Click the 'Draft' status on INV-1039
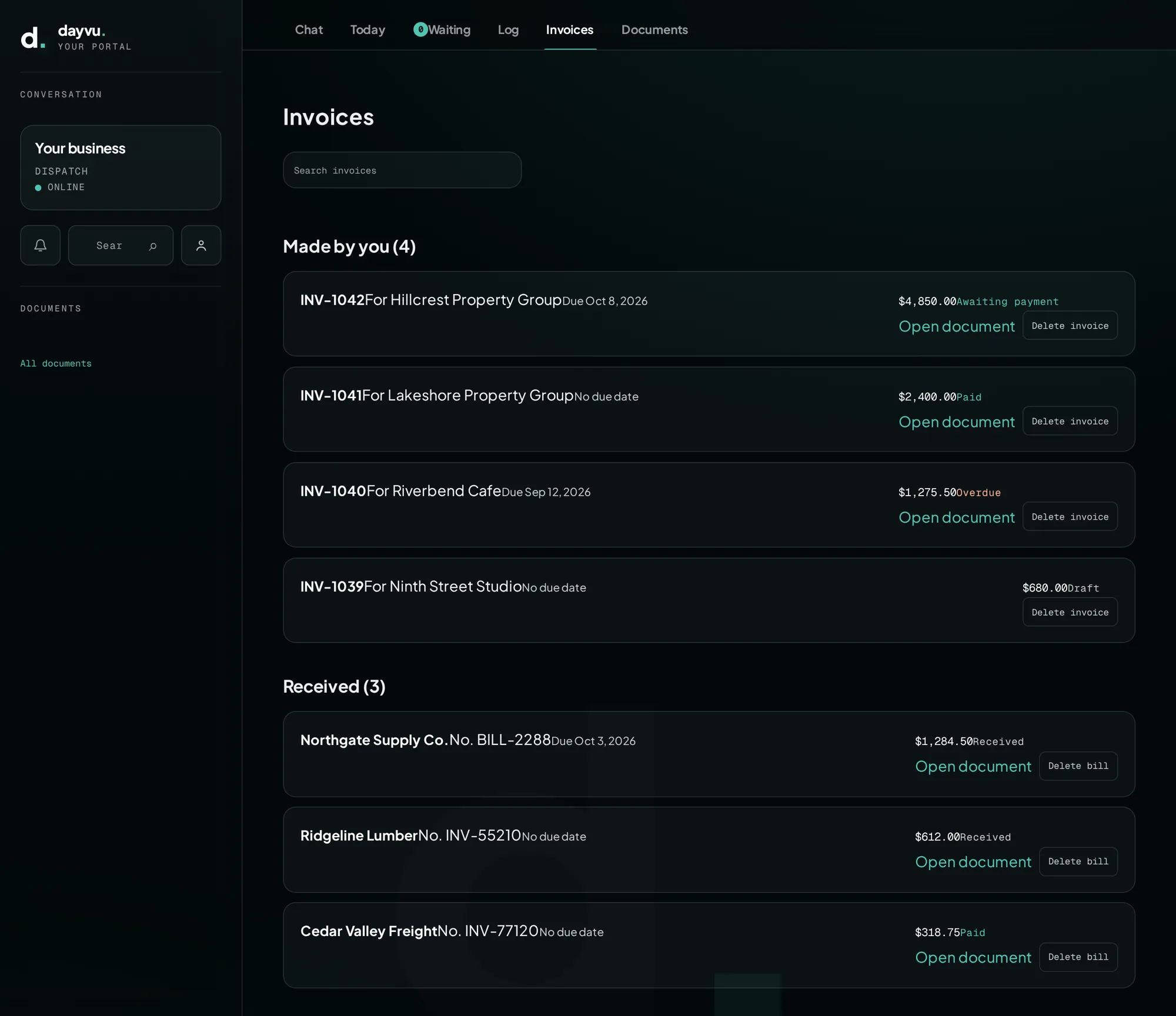Viewport: 1176px width, 1016px height. tap(1083, 588)
